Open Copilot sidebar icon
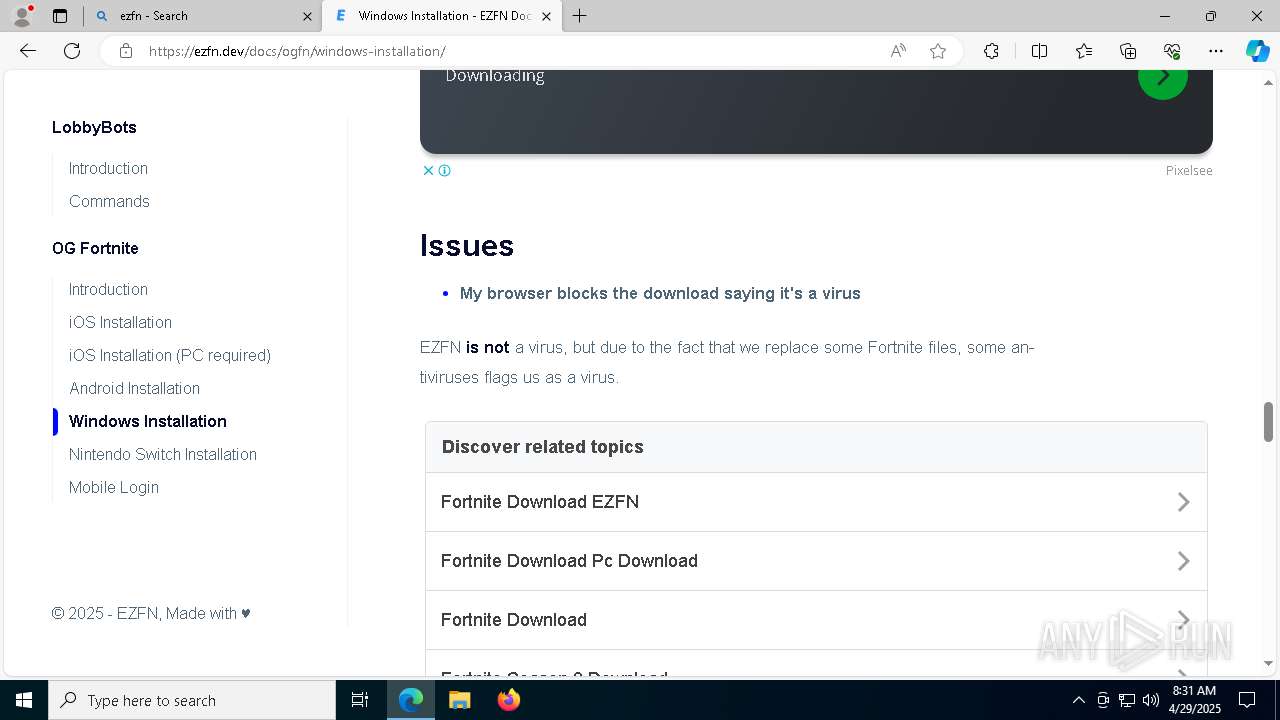 coord(1257,51)
